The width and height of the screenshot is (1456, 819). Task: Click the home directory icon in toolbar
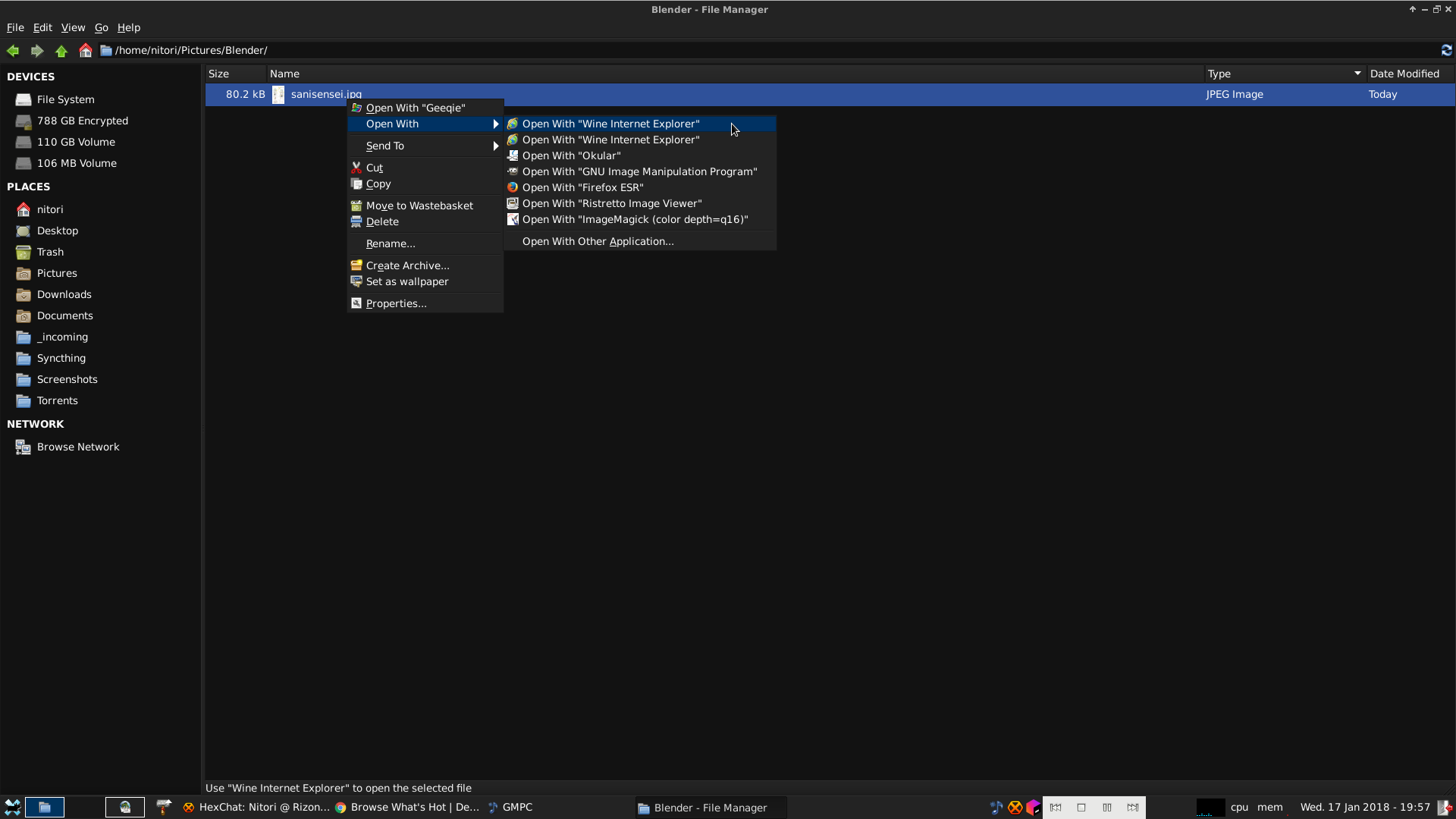[86, 50]
